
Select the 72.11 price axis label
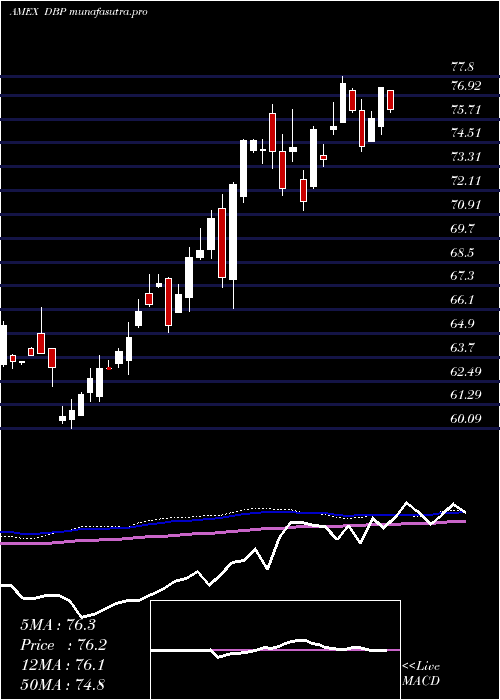[x=466, y=181]
